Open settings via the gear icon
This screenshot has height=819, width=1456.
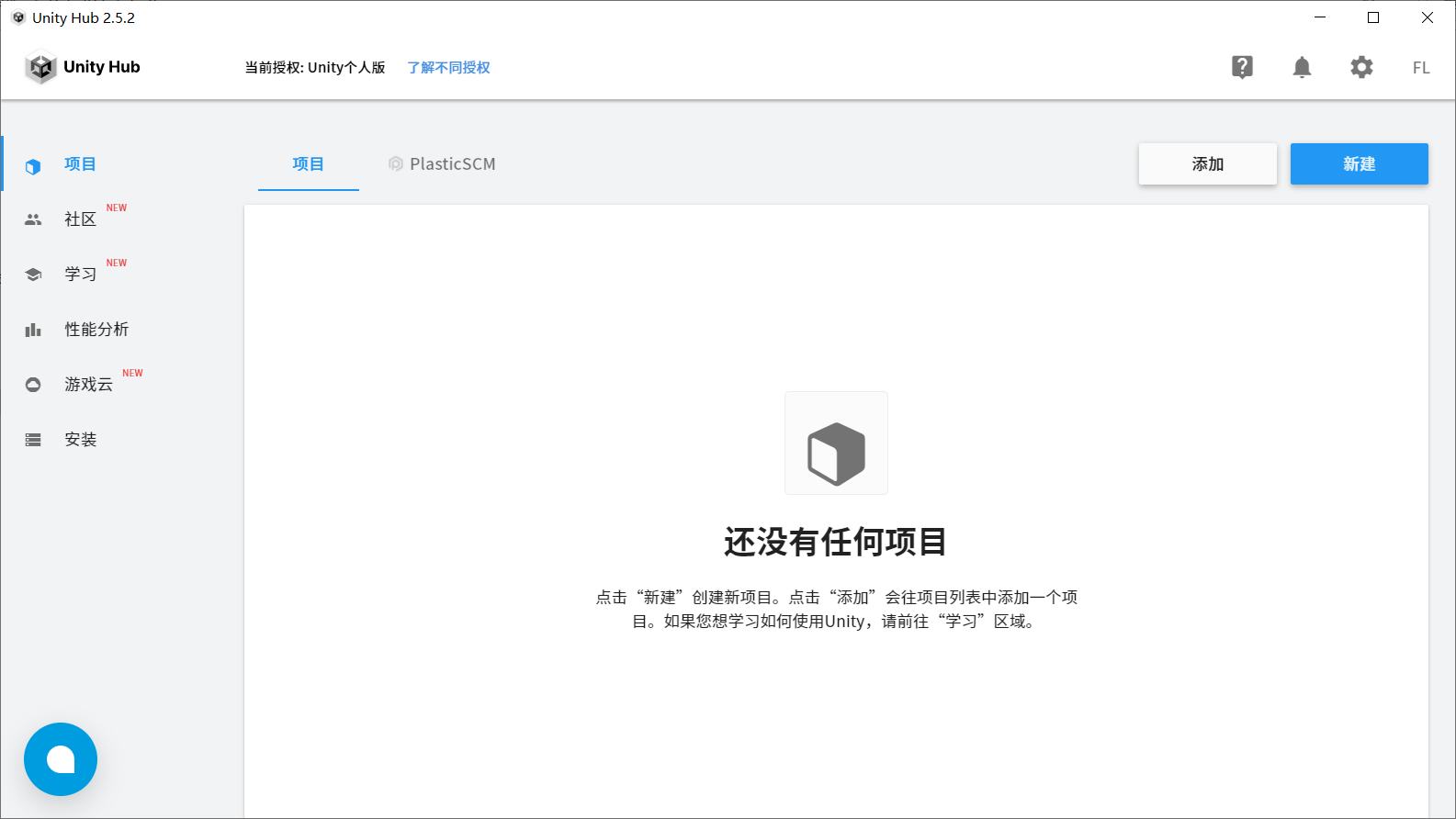click(1361, 67)
